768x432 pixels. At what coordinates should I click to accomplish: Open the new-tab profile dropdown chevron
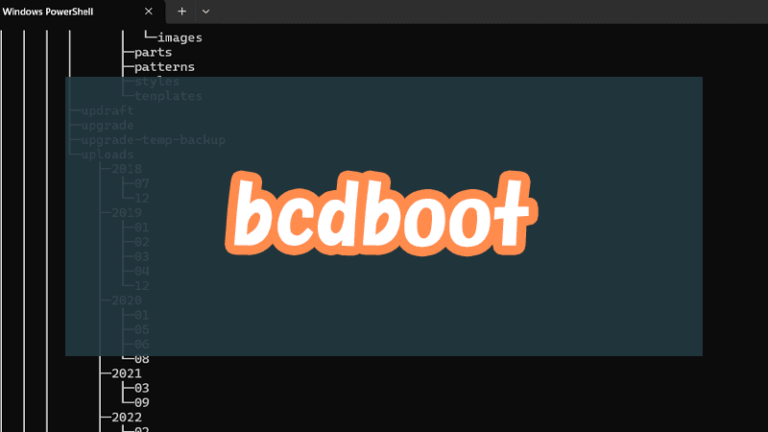click(206, 11)
